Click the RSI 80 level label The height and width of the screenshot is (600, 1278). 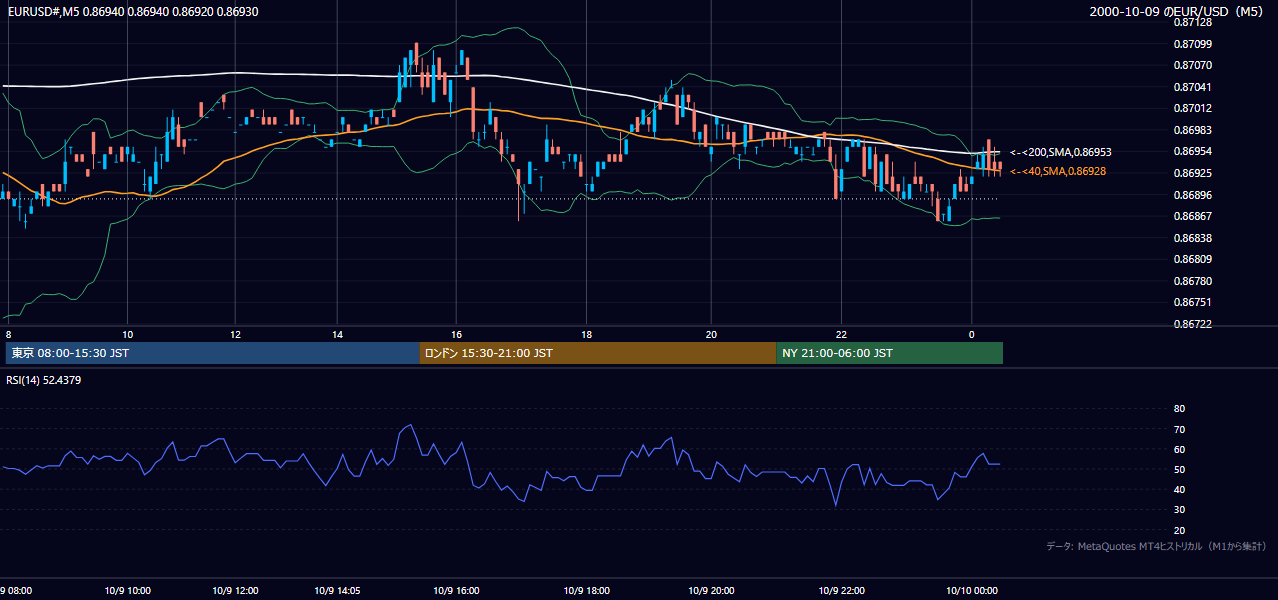[1179, 409]
